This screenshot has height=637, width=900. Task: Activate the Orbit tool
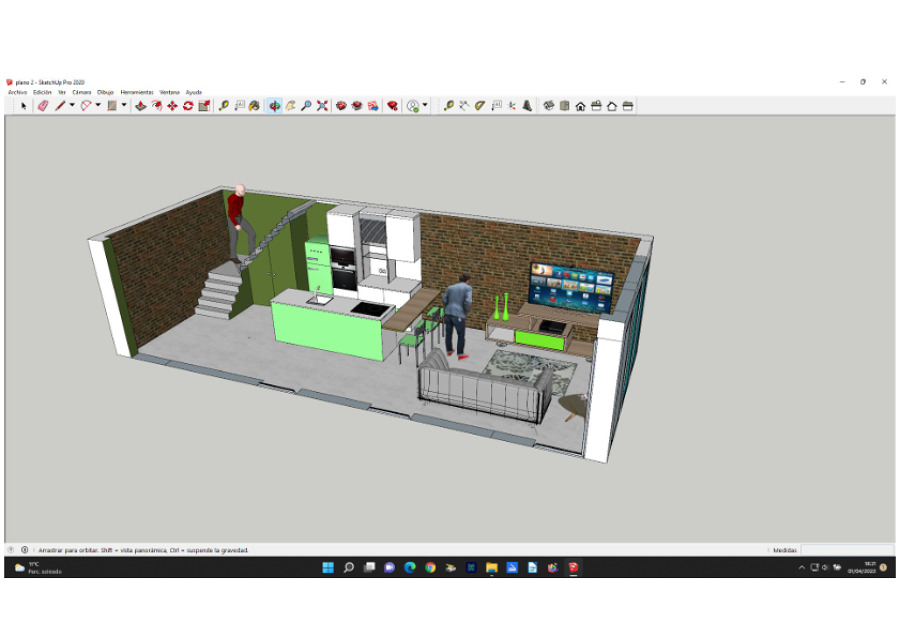274,105
